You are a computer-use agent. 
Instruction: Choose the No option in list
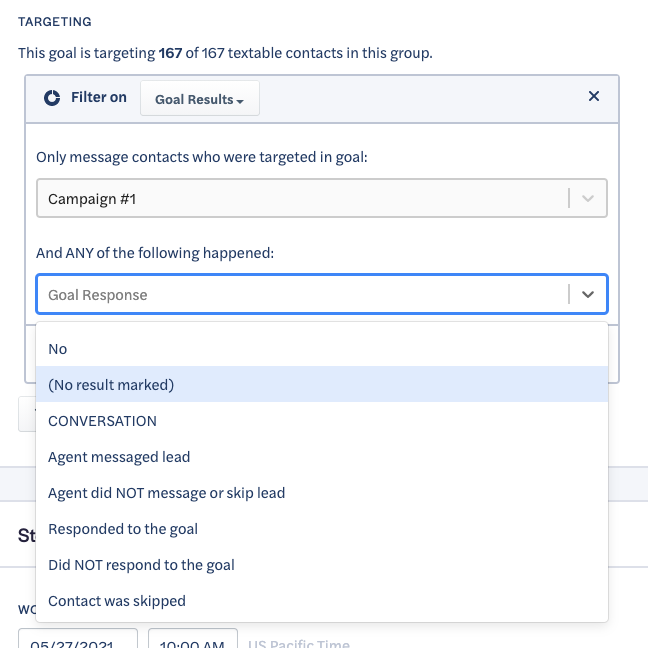pyautogui.click(x=322, y=349)
